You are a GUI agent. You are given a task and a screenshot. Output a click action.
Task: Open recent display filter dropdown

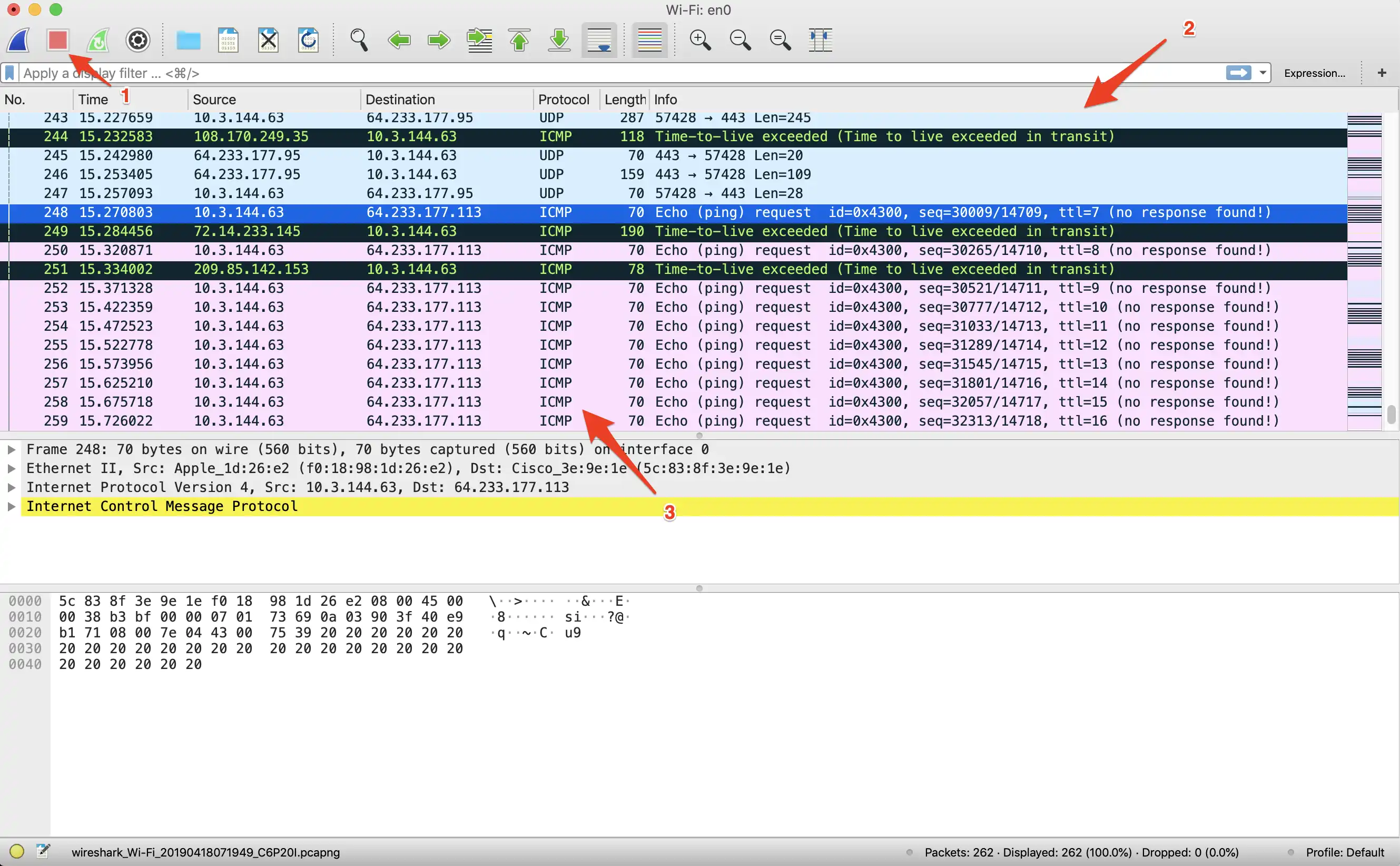pyautogui.click(x=1263, y=73)
